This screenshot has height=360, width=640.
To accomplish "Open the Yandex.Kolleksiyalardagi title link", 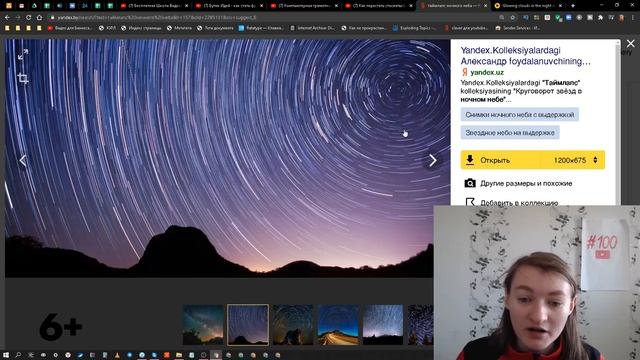I will 525,56.
